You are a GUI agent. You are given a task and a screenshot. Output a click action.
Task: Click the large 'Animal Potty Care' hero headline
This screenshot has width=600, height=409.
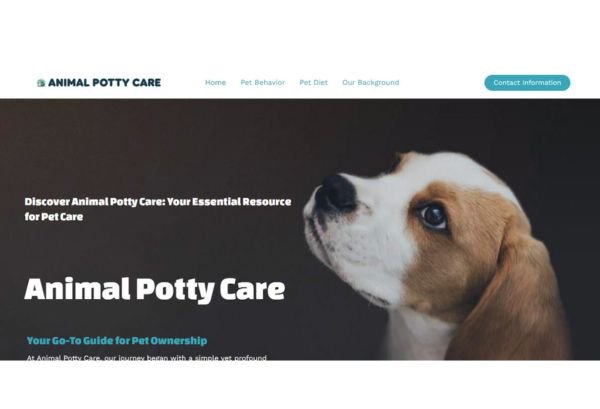(155, 290)
